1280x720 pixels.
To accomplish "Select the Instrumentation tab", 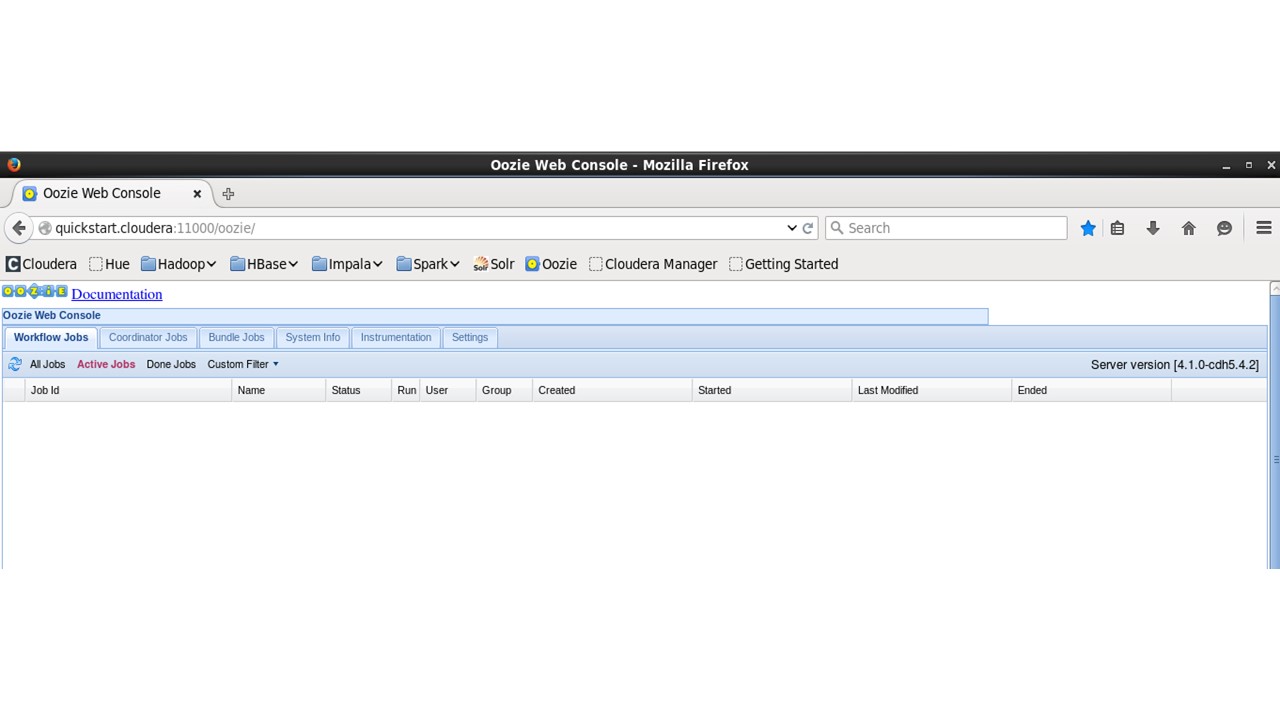I will 396,337.
